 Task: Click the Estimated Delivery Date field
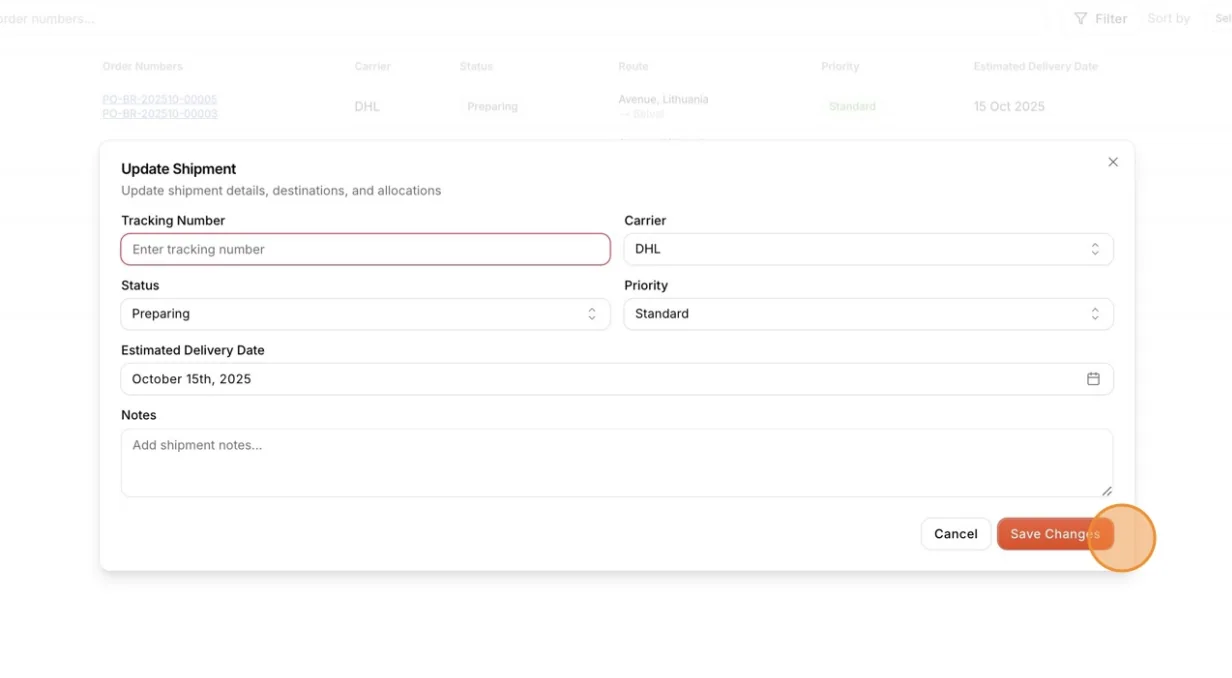point(617,379)
